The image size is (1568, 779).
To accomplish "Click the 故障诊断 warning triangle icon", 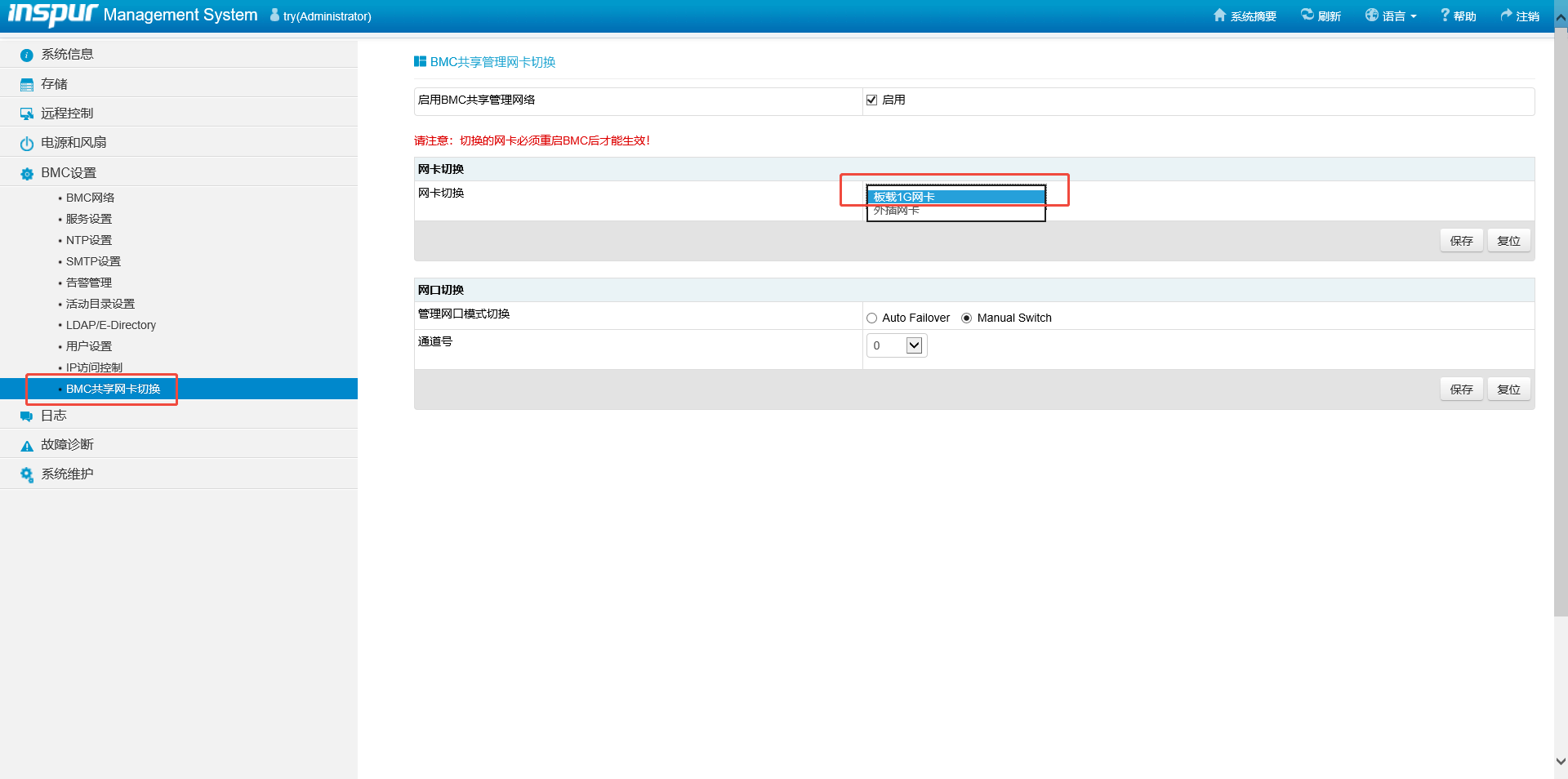I will pos(27,446).
